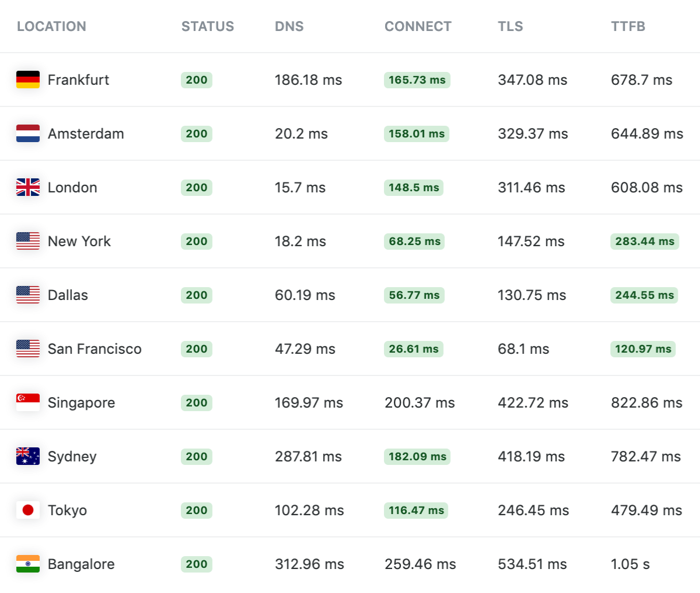
Task: Select the 165.73 ms connect badge
Action: (417, 80)
